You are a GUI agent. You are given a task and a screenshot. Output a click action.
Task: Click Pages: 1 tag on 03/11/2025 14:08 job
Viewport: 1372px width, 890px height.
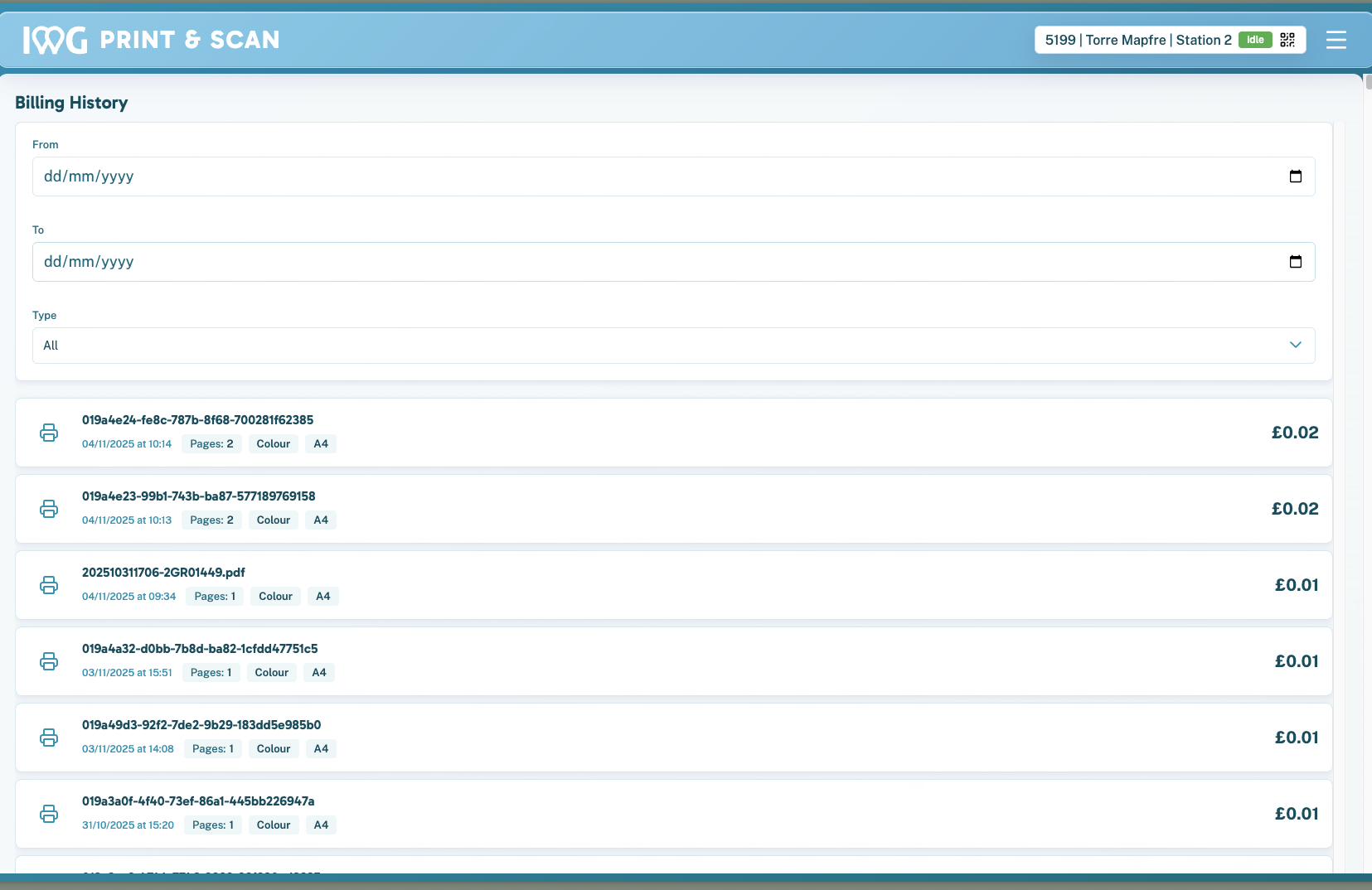[x=213, y=749]
